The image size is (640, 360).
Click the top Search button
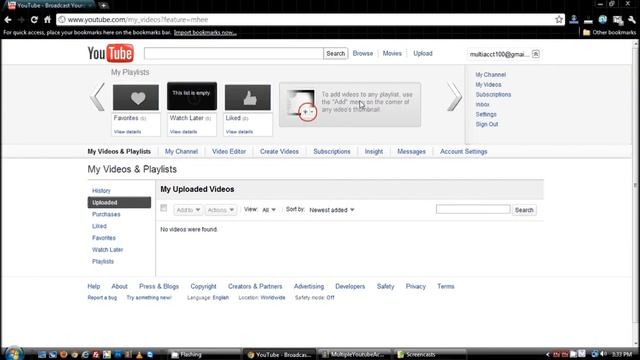coord(336,53)
